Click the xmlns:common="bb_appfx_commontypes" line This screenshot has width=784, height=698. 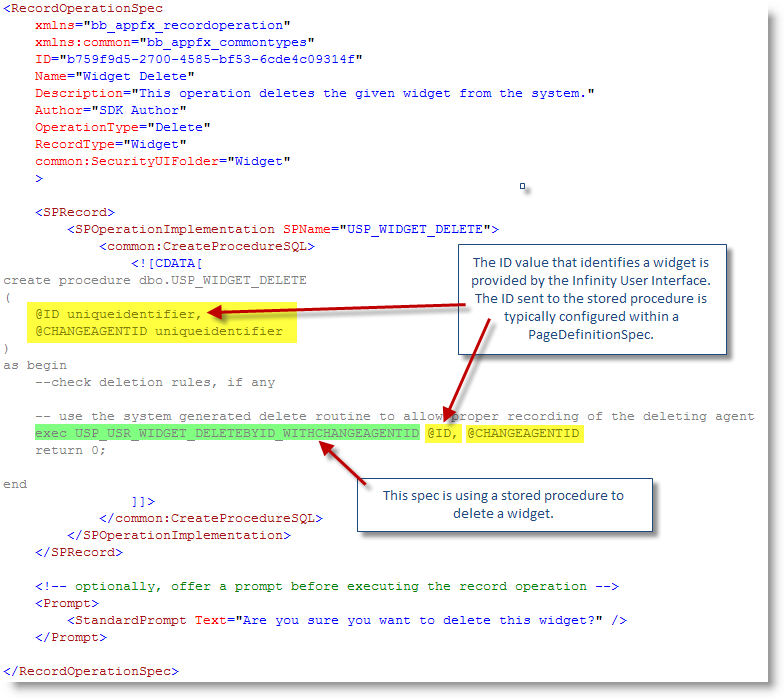pyautogui.click(x=174, y=42)
